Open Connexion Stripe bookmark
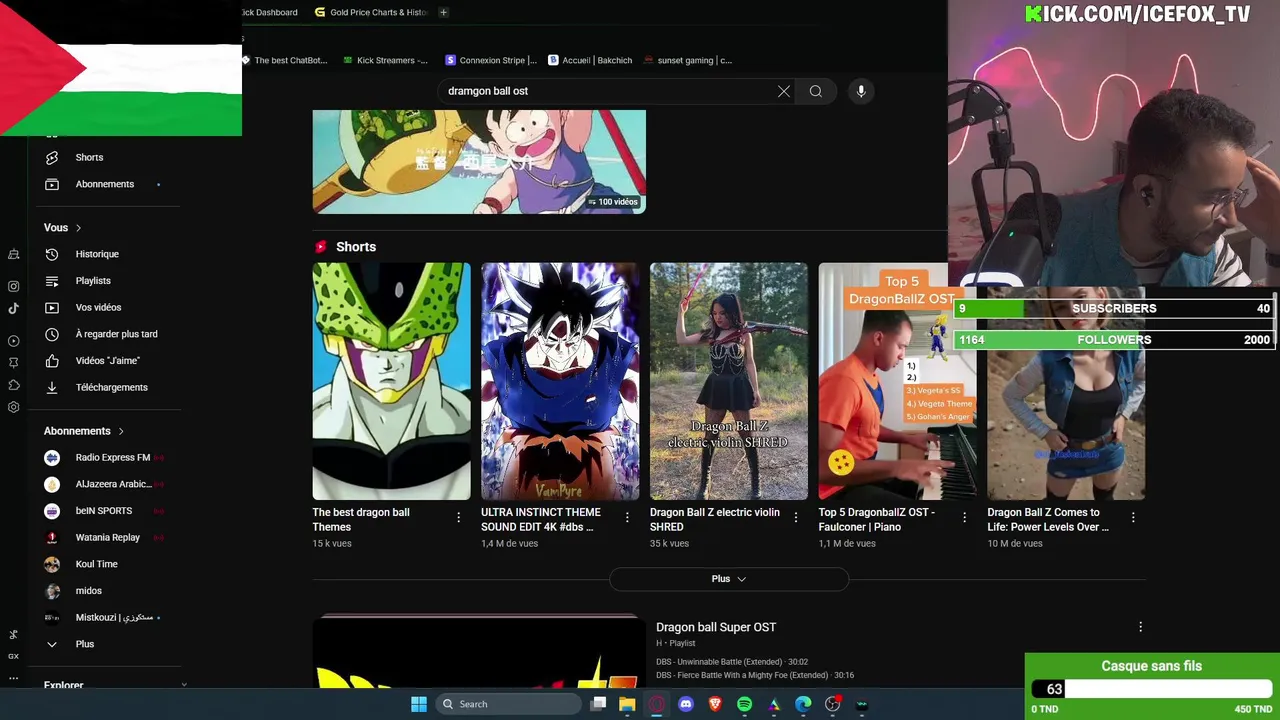This screenshot has height=720, width=1280. click(x=491, y=60)
